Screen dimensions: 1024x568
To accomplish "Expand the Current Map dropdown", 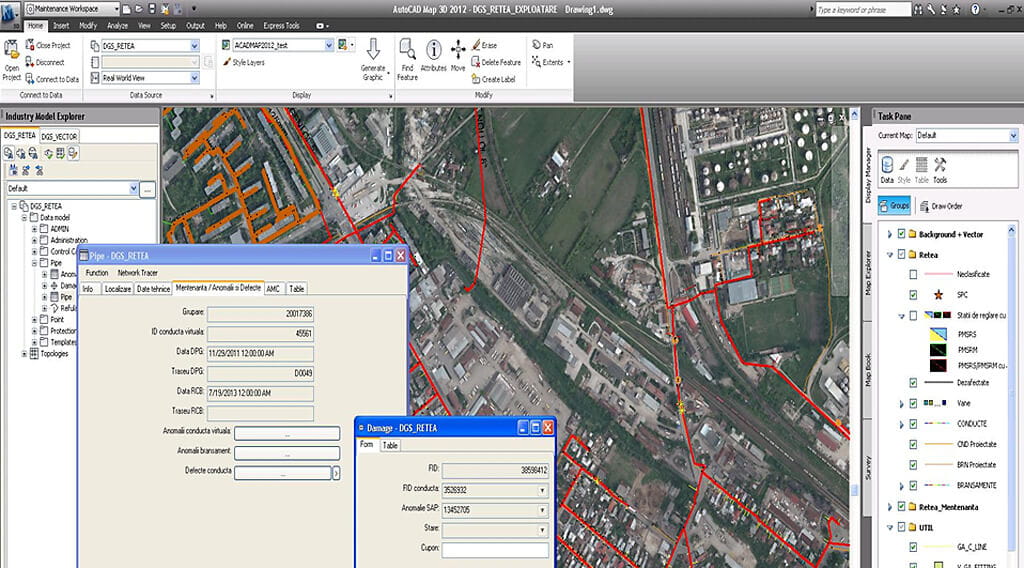I will [x=1012, y=135].
